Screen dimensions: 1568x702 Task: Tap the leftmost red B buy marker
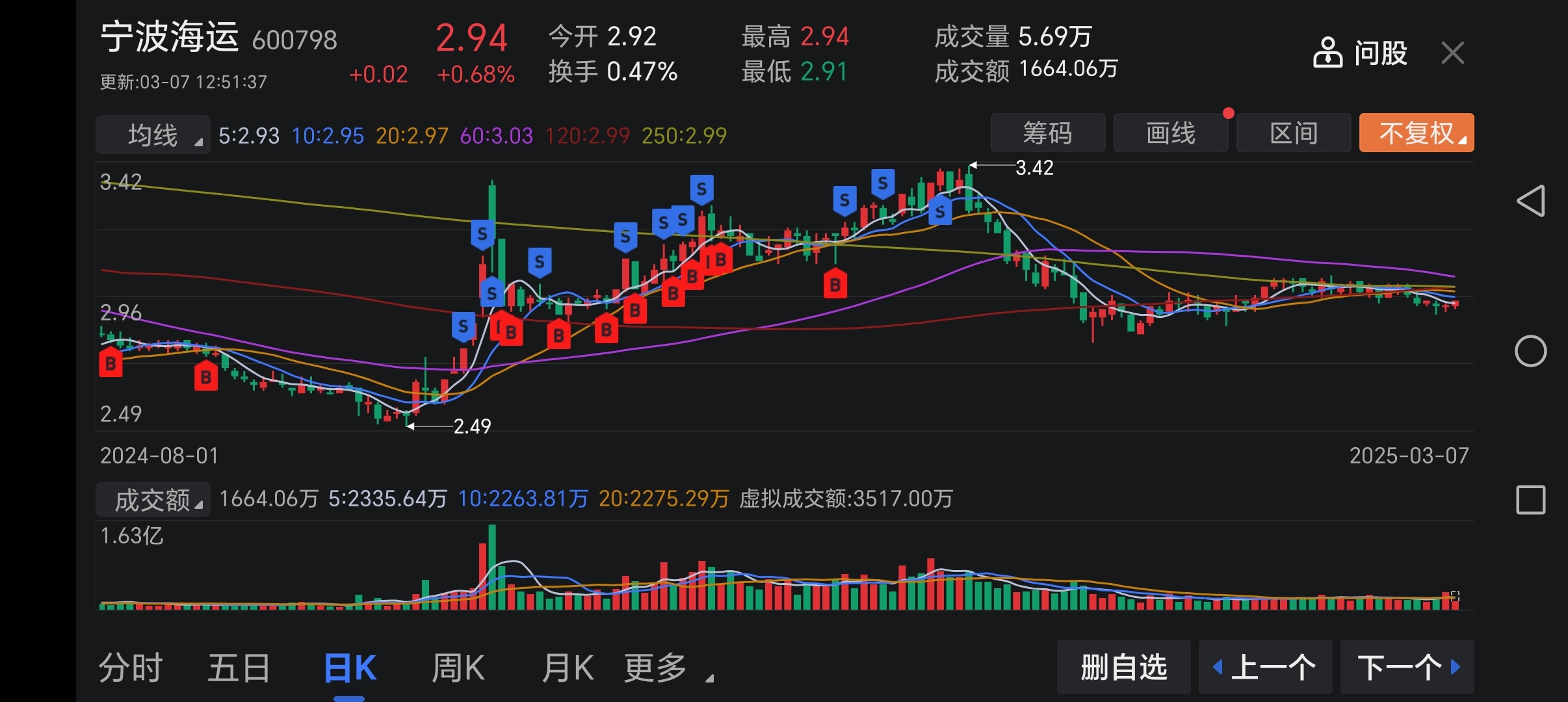click(110, 363)
